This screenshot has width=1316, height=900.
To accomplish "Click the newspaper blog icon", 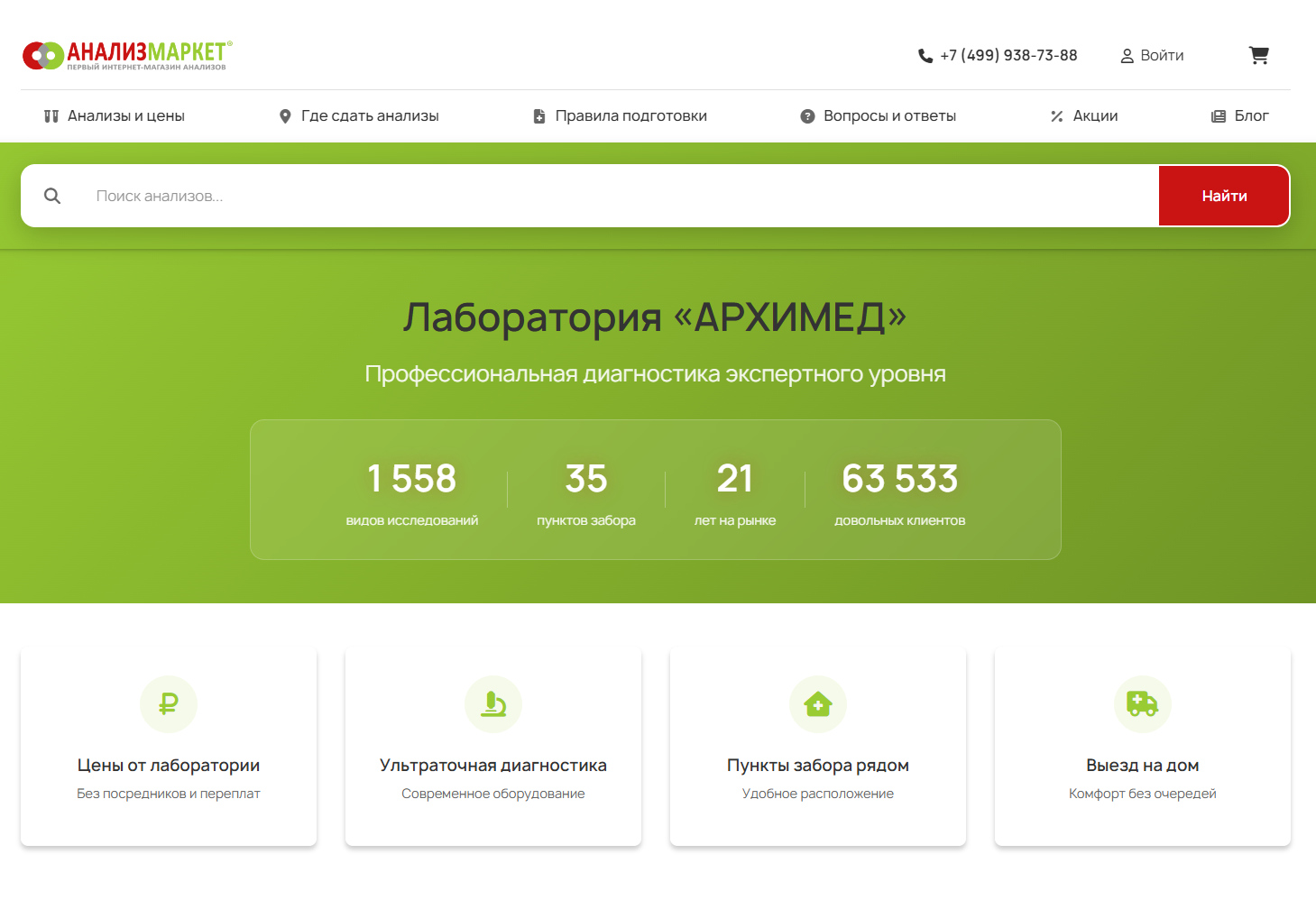I will (x=1219, y=116).
